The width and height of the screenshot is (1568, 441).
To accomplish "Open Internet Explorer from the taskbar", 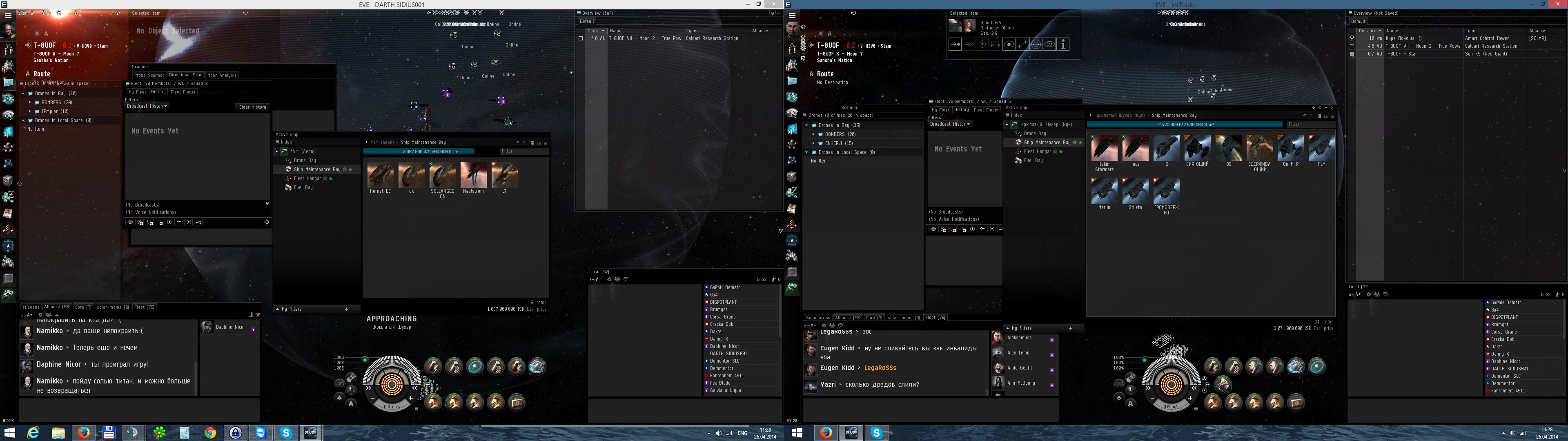I will pos(33,433).
